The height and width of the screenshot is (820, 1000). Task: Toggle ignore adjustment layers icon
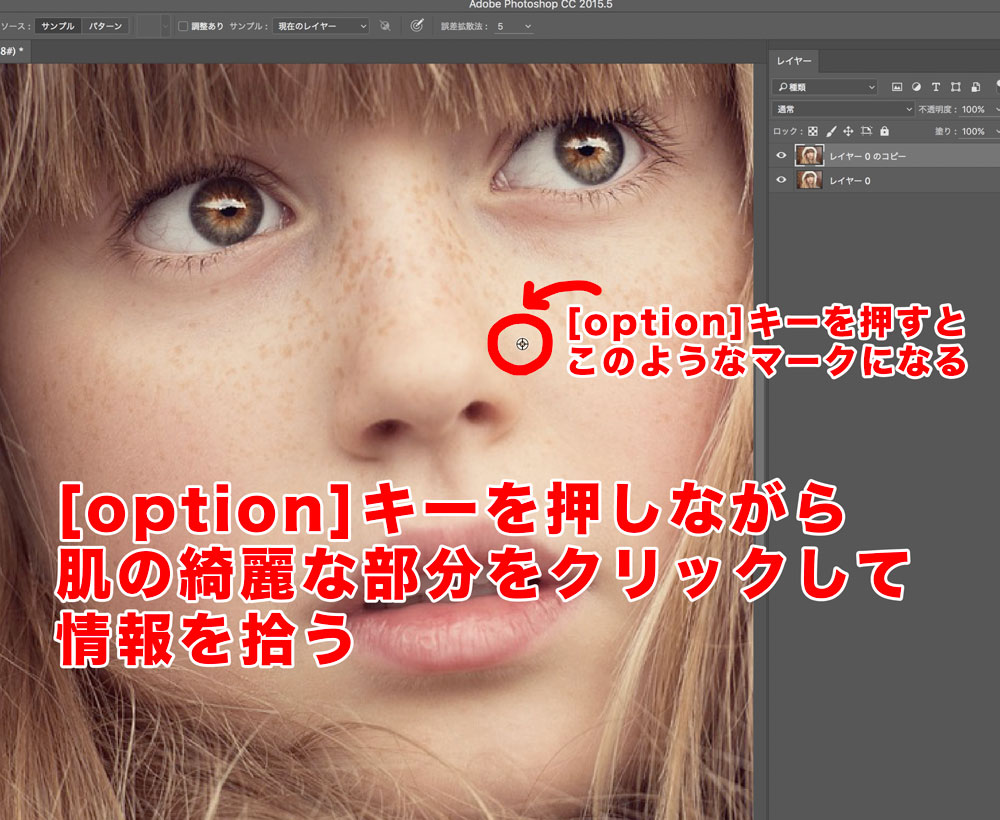click(x=385, y=26)
